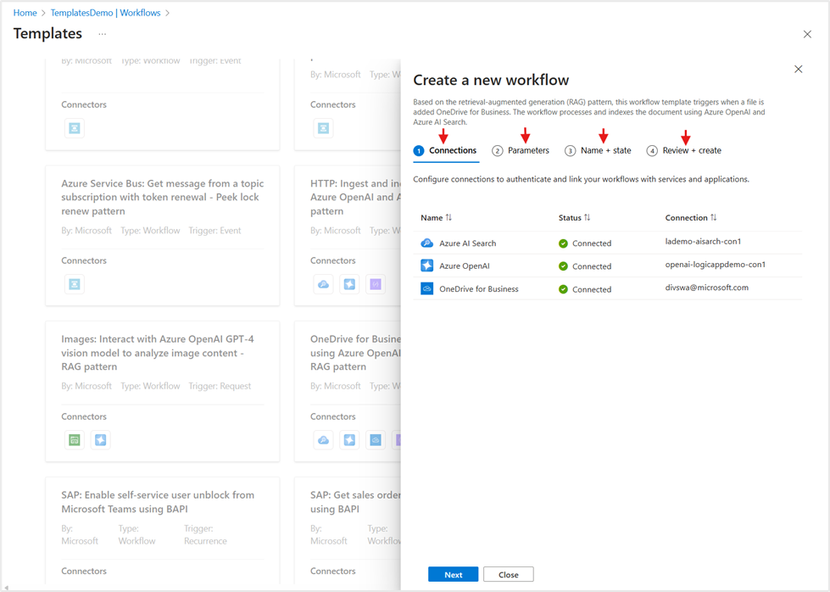Click connected status check for Azure AI Search
This screenshot has height=592, width=830.
[563, 244]
